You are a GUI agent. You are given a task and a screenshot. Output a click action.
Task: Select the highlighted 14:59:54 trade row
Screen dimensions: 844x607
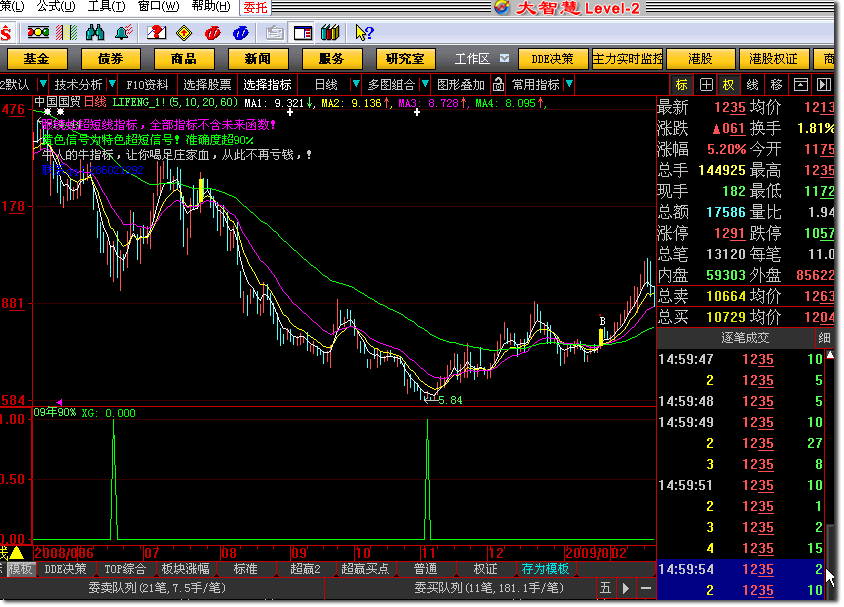tap(741, 569)
